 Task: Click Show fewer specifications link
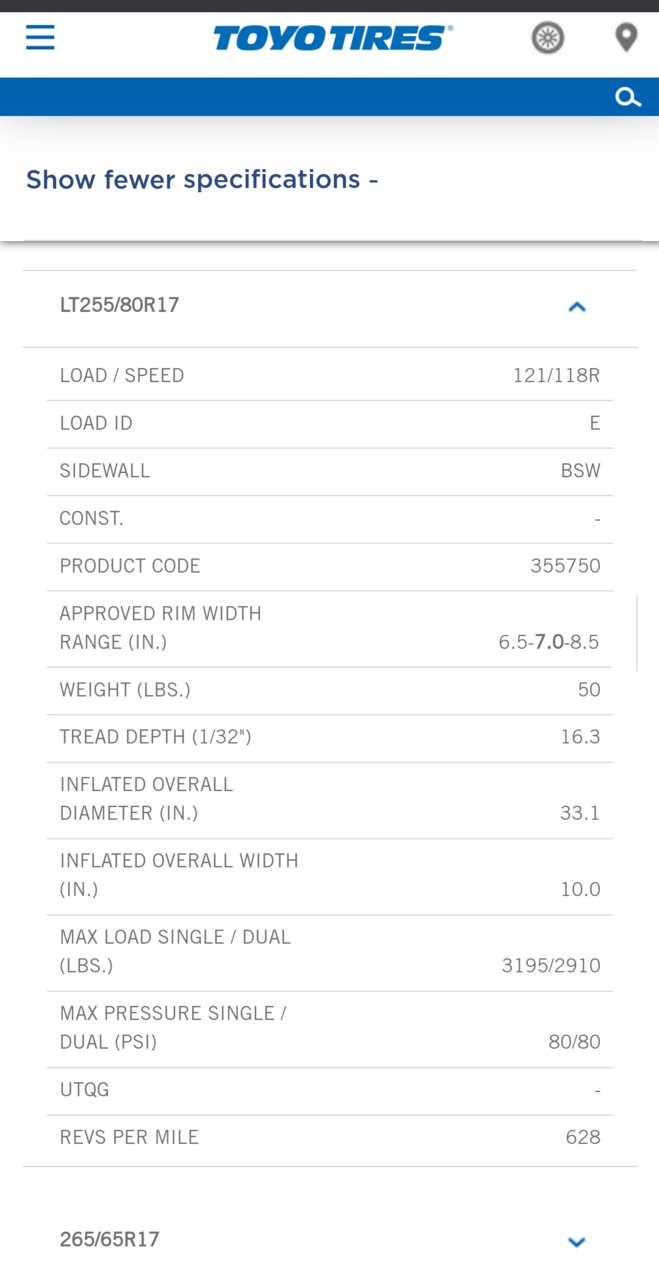(202, 180)
